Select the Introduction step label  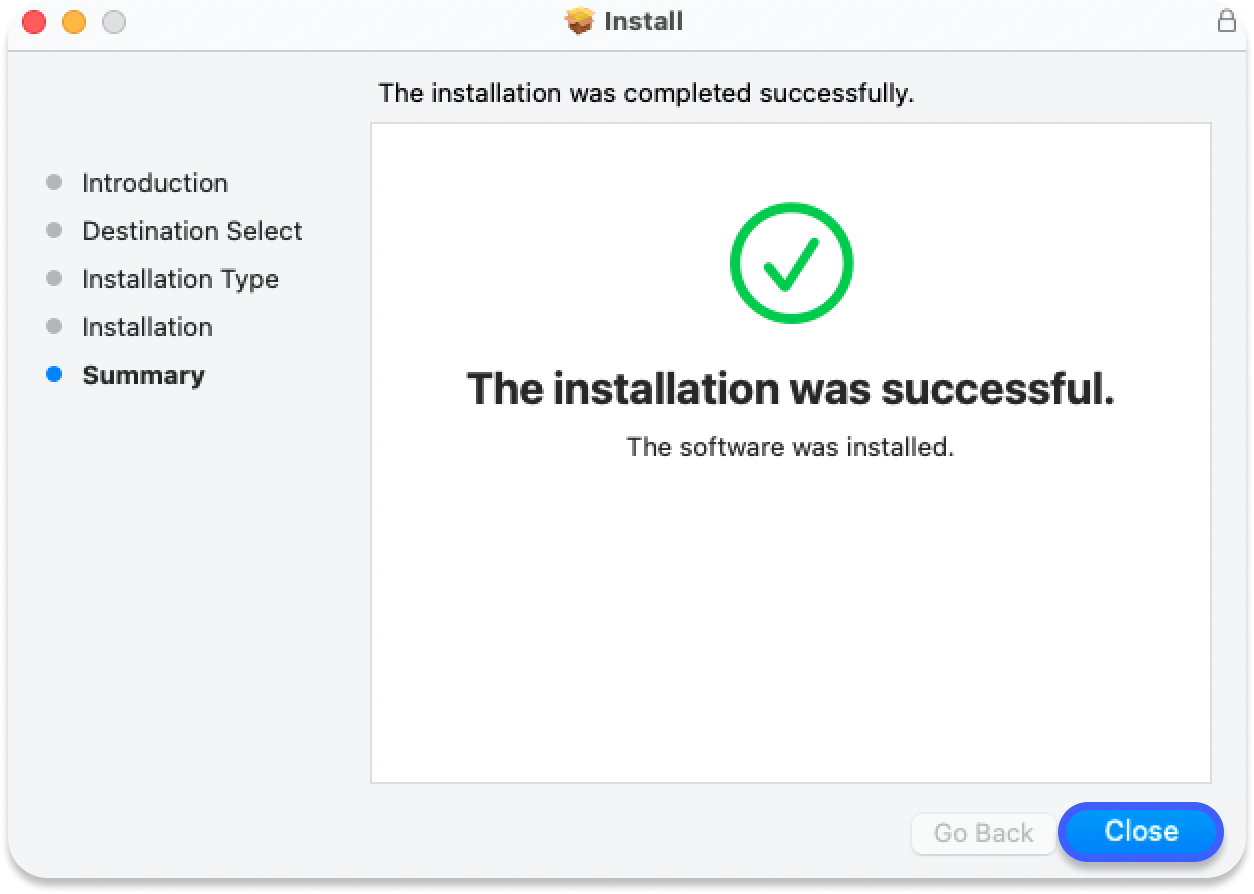pyautogui.click(x=155, y=183)
